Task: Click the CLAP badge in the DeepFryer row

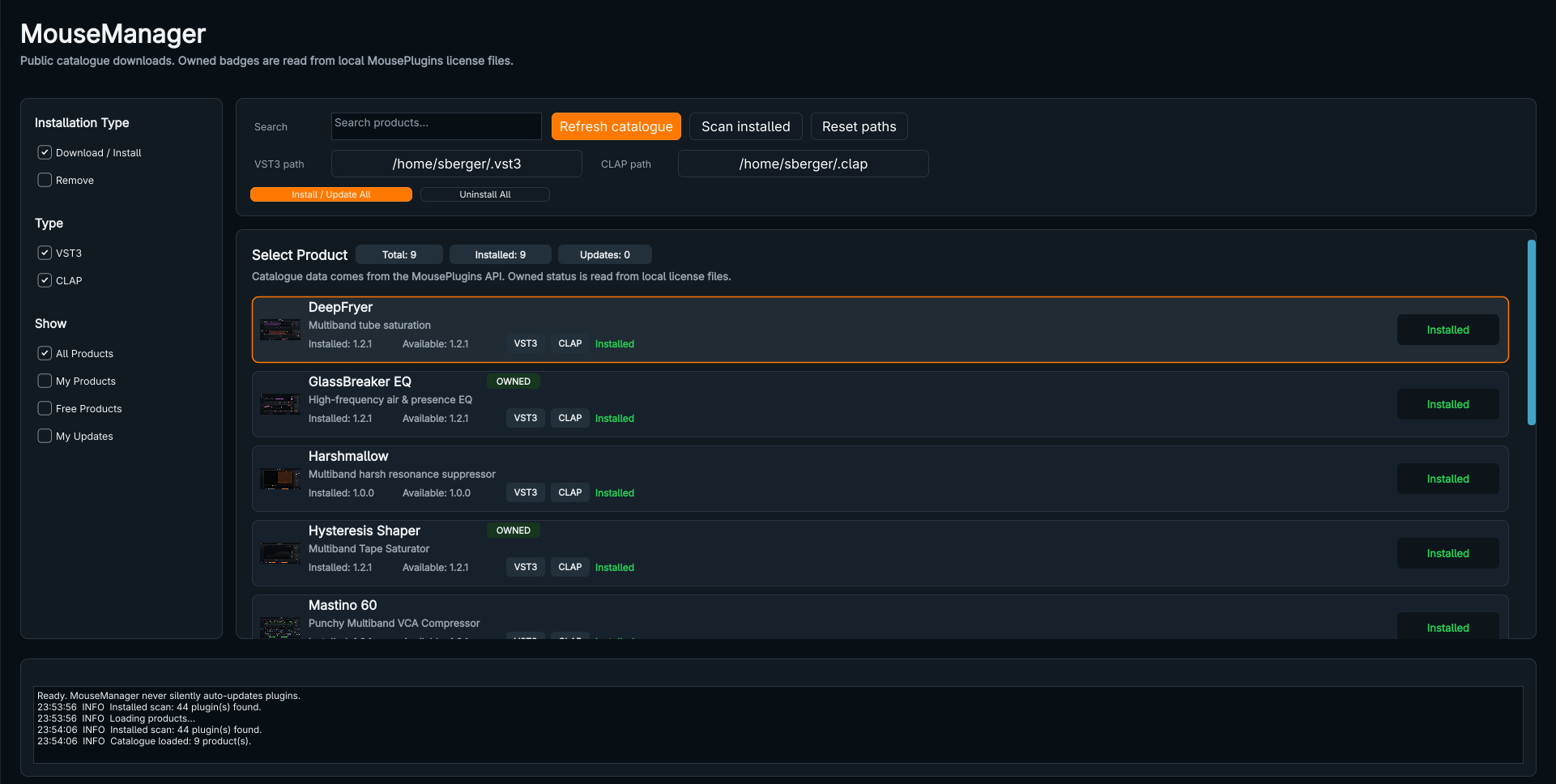Action: pos(570,343)
